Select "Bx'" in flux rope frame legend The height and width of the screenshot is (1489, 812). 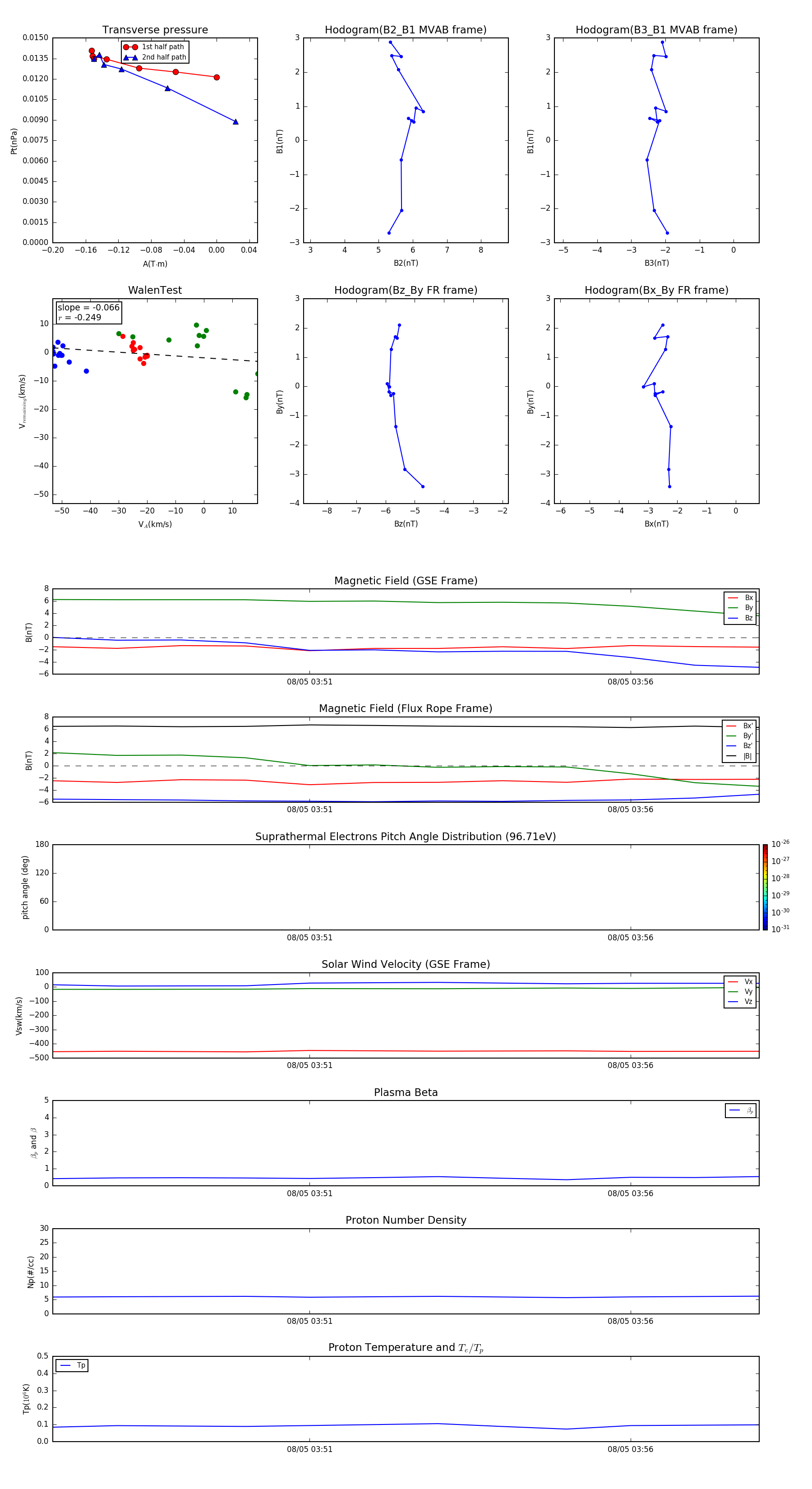[x=740, y=726]
